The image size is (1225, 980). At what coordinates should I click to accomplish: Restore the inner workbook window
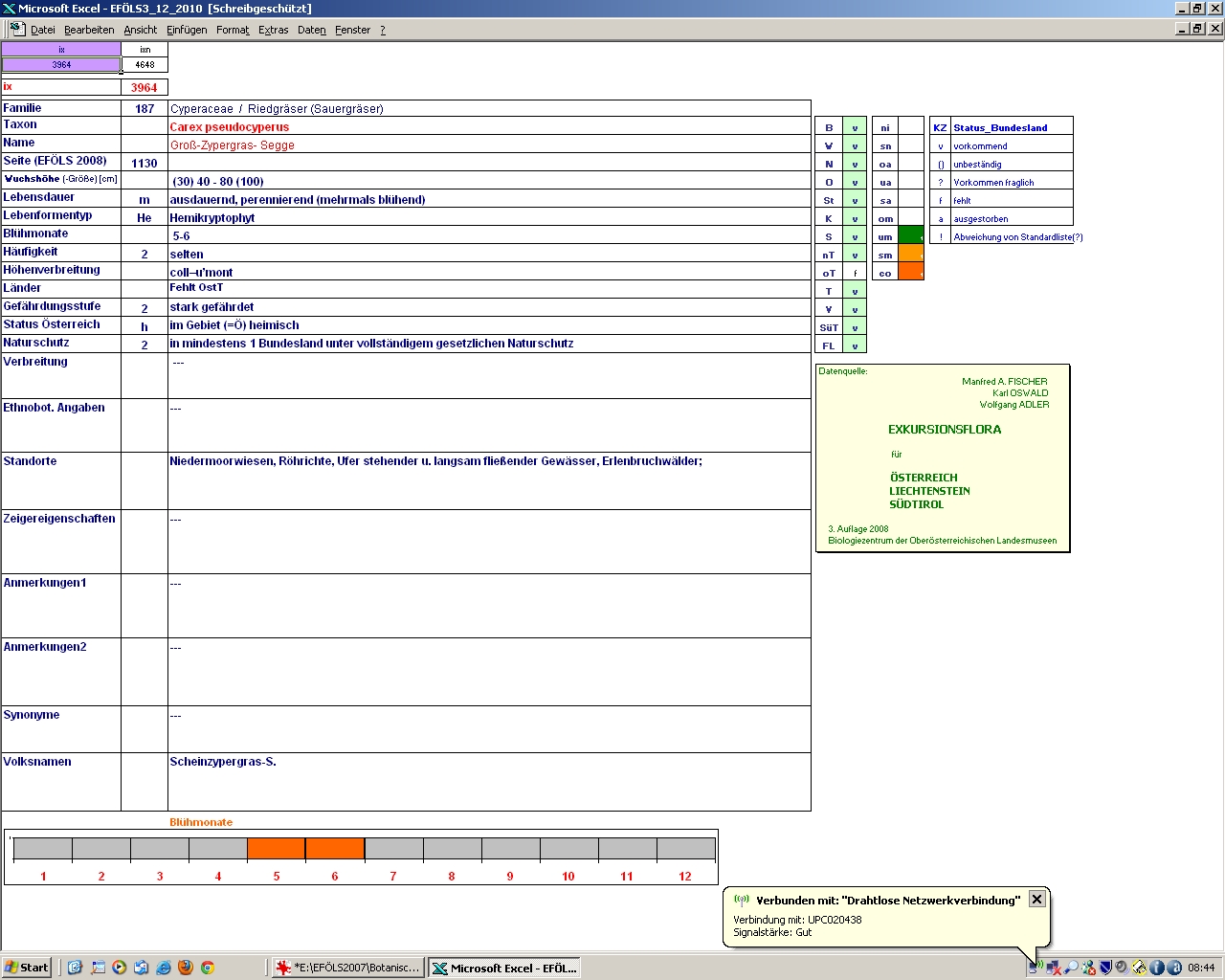(x=1197, y=29)
